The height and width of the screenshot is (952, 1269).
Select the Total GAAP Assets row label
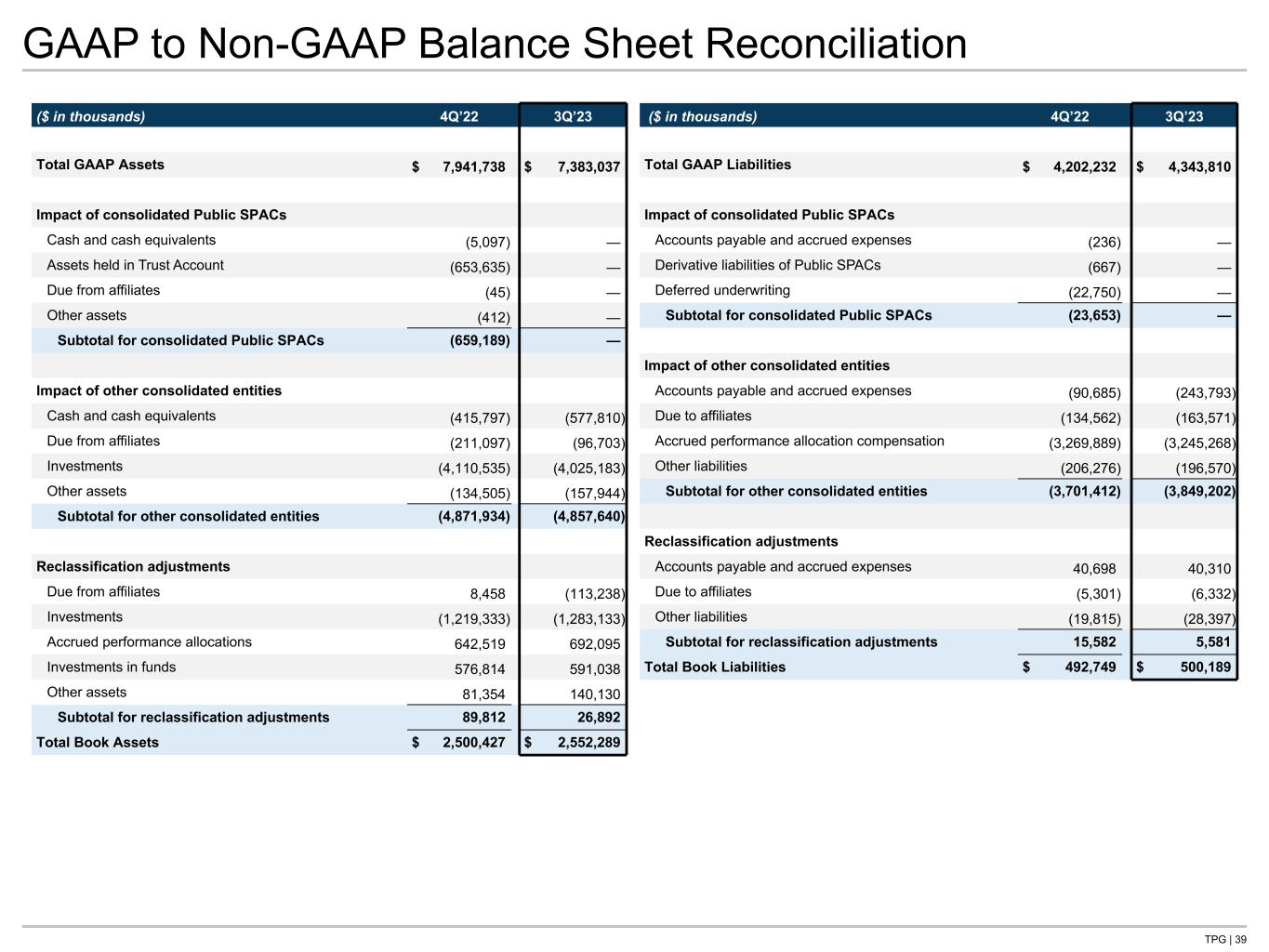coord(99,165)
